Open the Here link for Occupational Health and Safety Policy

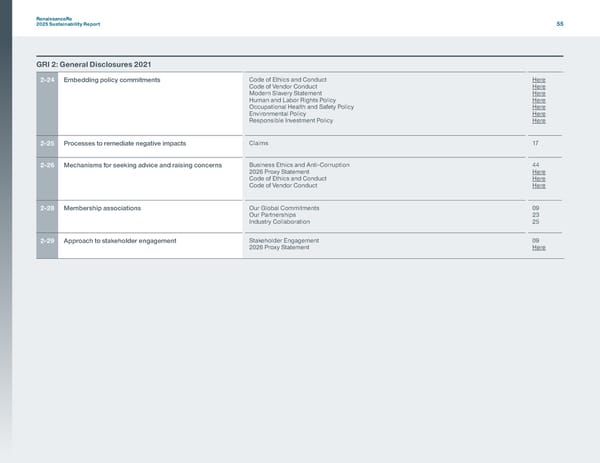click(538, 107)
